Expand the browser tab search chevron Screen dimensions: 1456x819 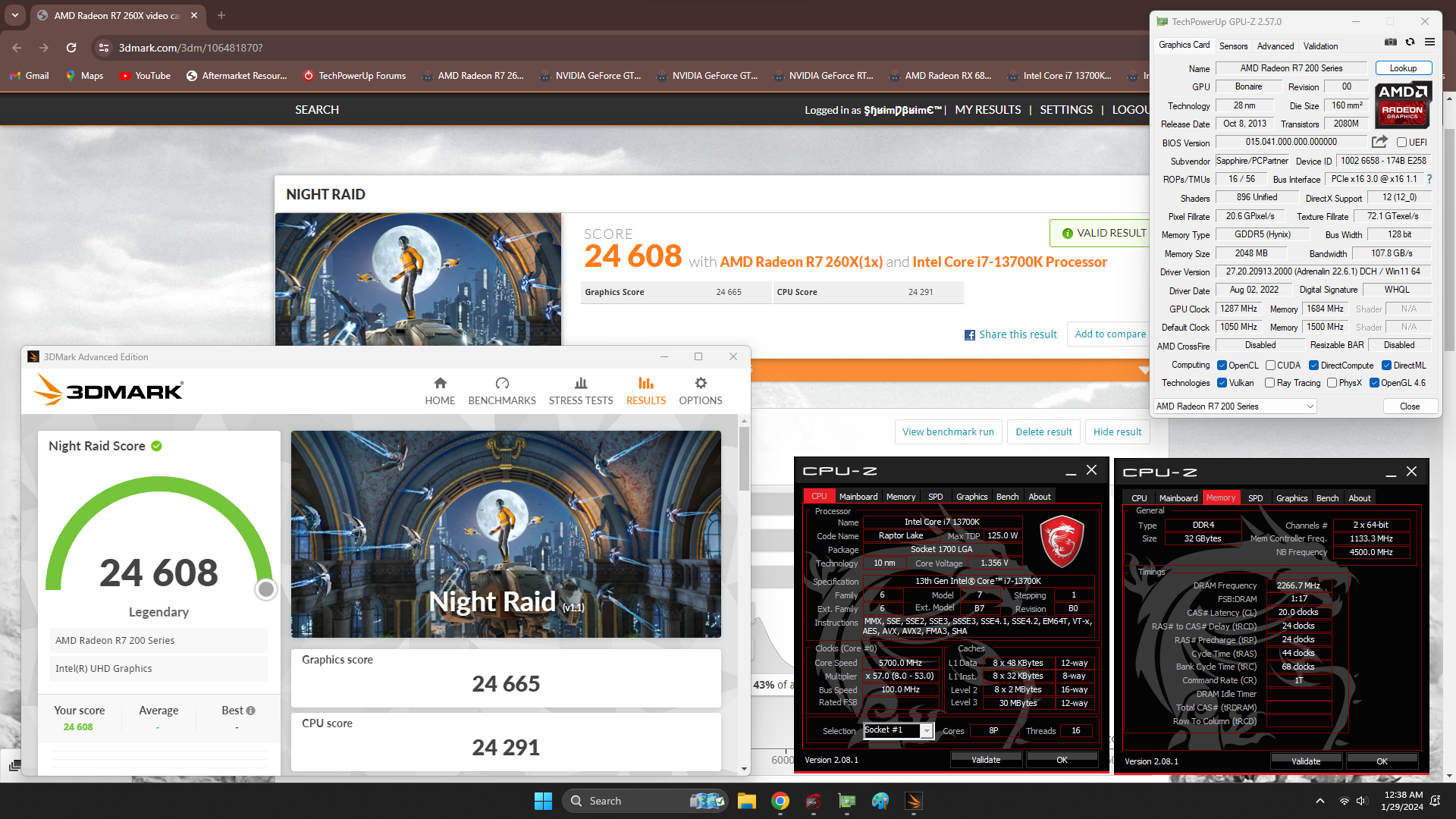[15, 14]
